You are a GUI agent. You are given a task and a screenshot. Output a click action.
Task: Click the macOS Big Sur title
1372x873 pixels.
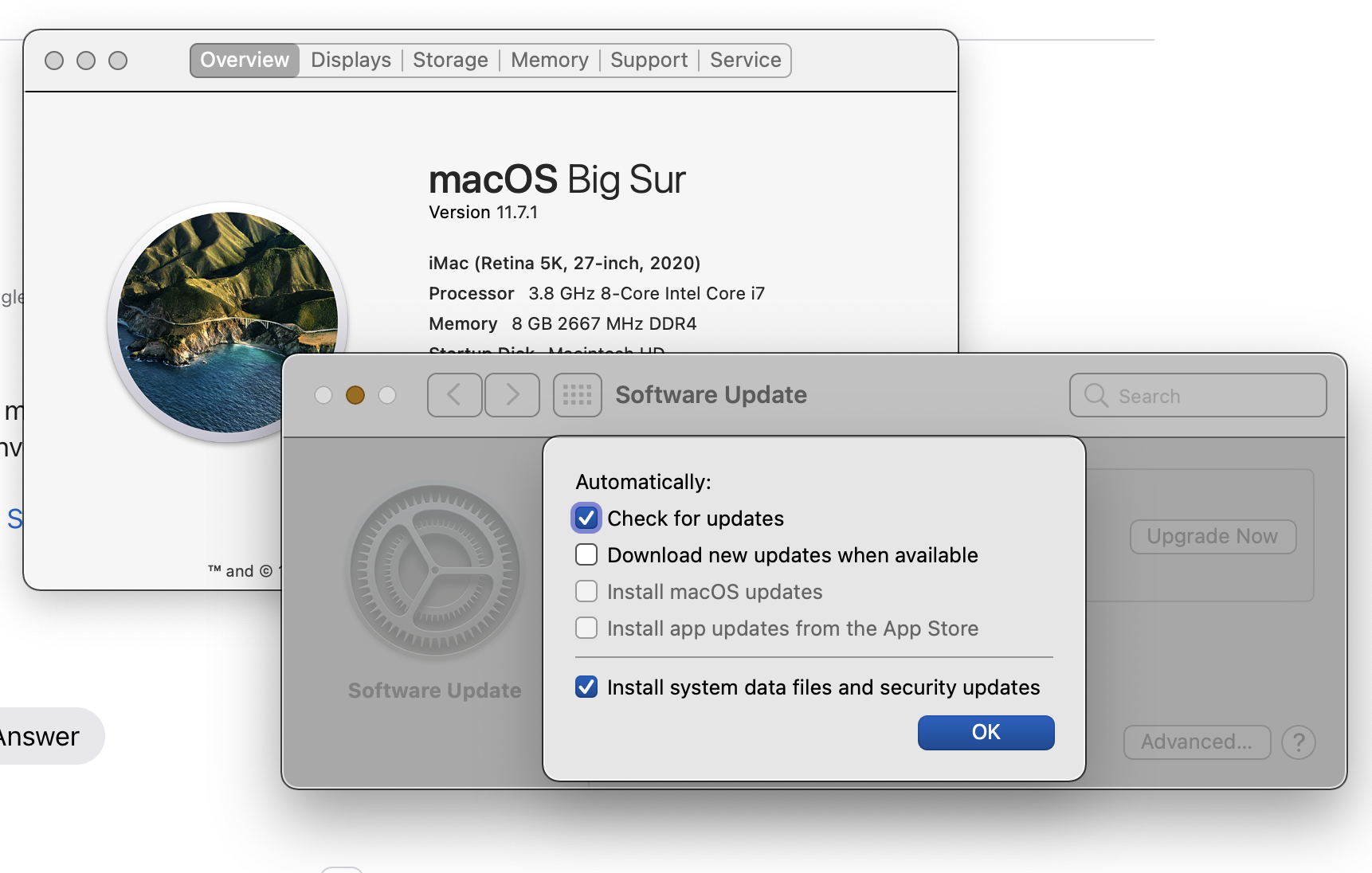pos(557,179)
